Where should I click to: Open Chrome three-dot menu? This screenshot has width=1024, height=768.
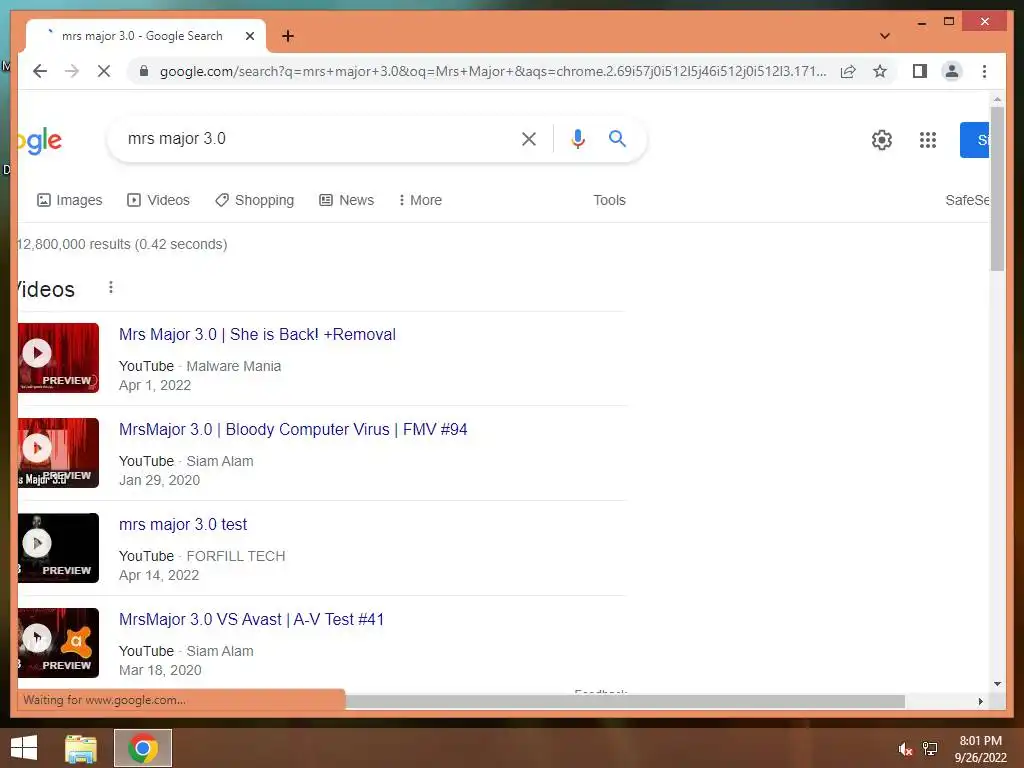(x=984, y=71)
